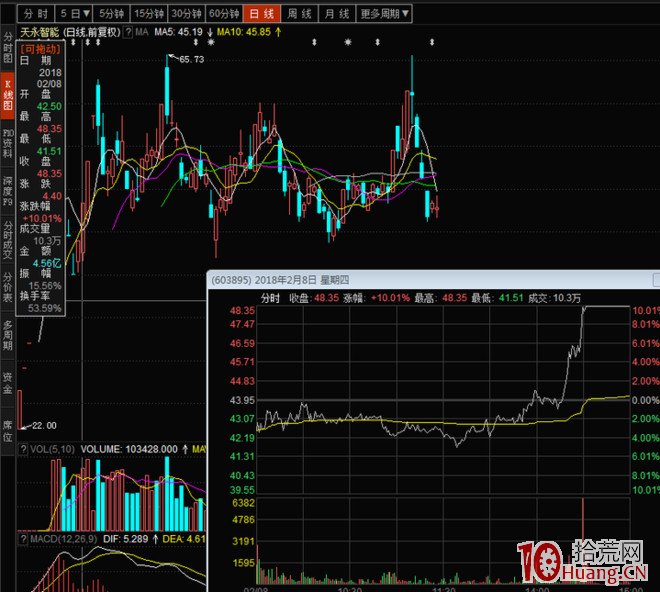Viewport: 660px width, 592px height.
Task: Click the 金额 value 4.56亿 in info box
Action: coord(47,264)
